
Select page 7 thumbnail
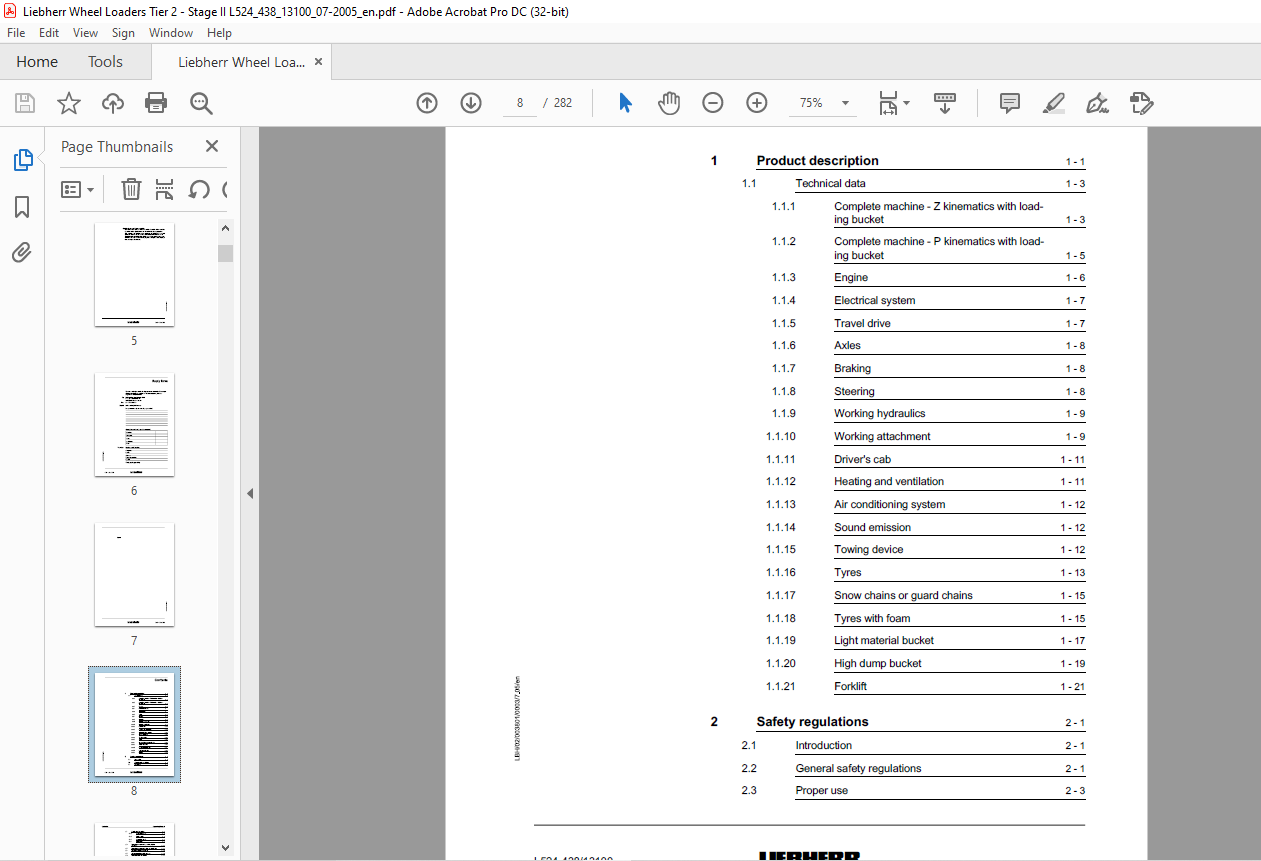(134, 575)
